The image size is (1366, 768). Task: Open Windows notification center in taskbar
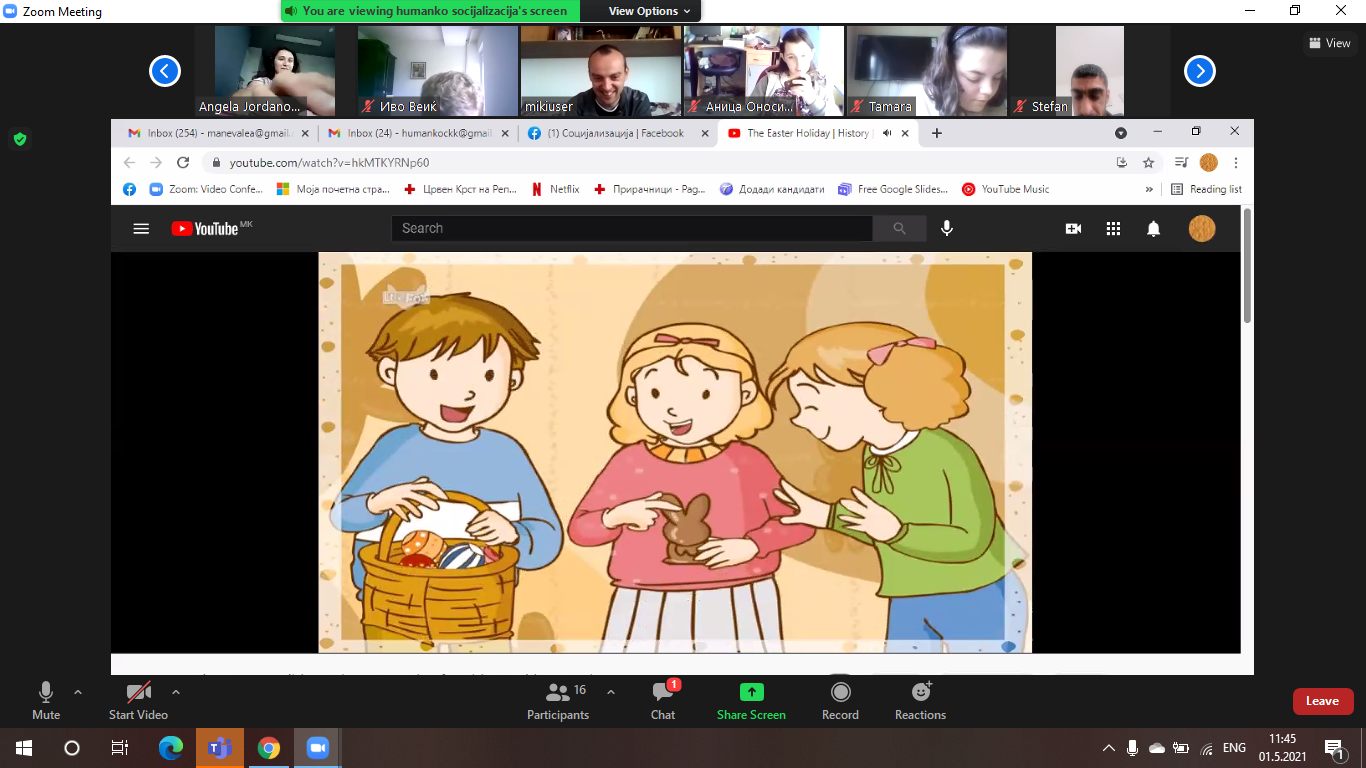pyautogui.click(x=1333, y=748)
